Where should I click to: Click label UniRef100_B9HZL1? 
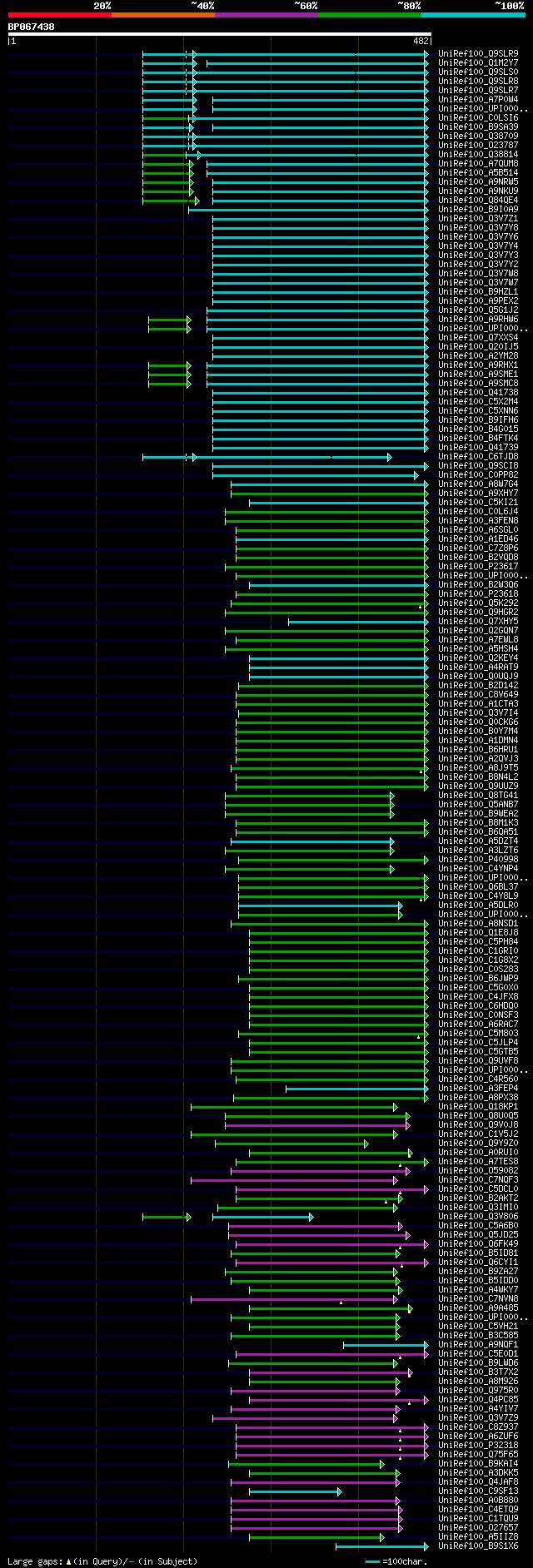point(478,291)
